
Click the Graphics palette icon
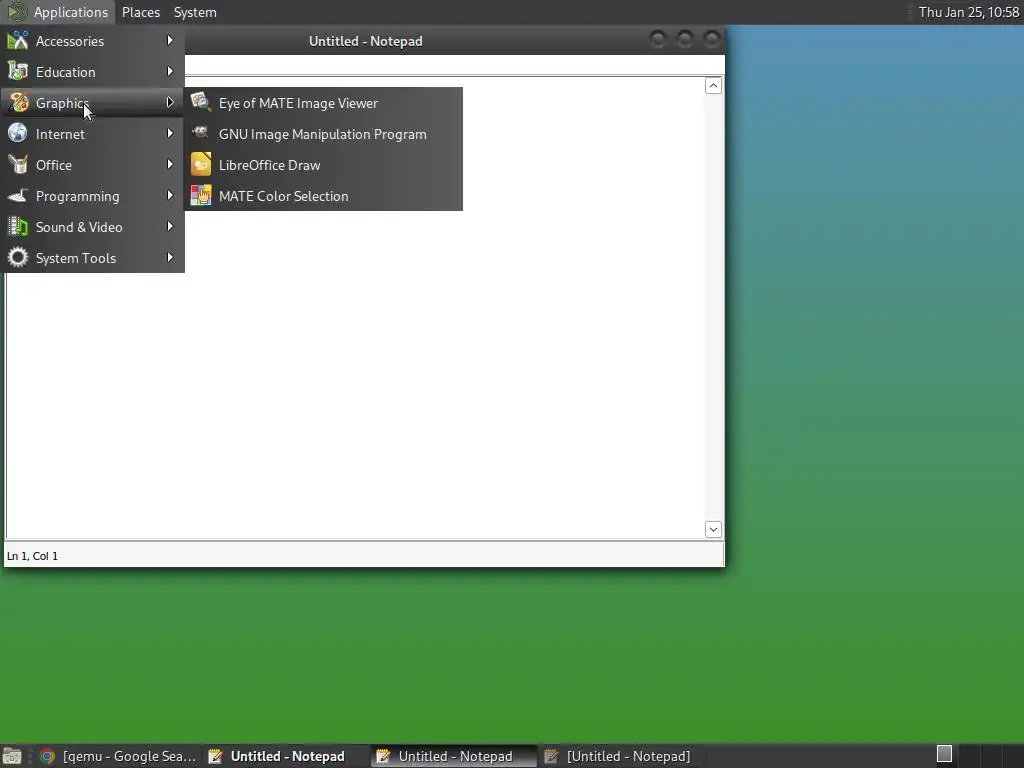tap(18, 103)
